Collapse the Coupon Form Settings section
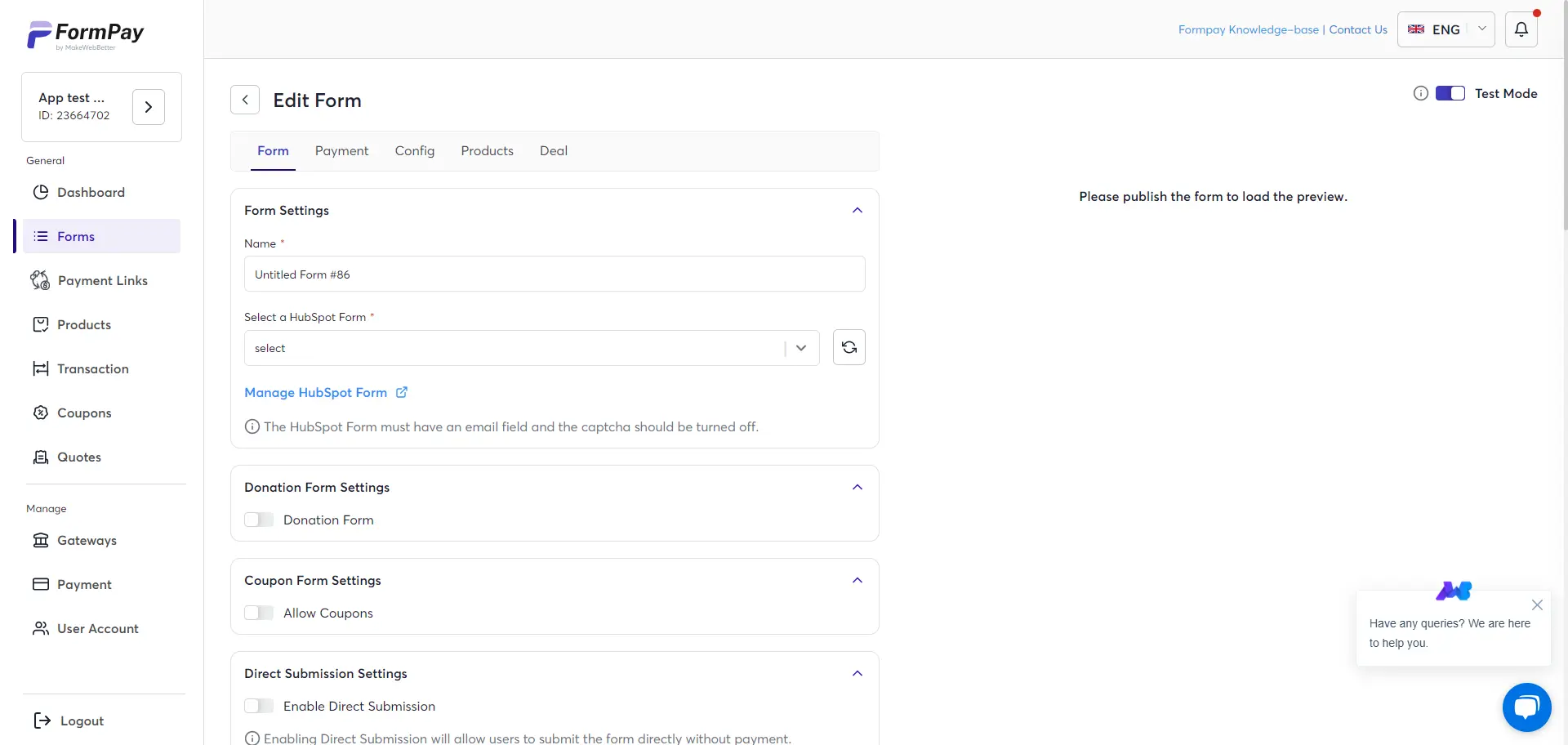1568x745 pixels. [857, 580]
